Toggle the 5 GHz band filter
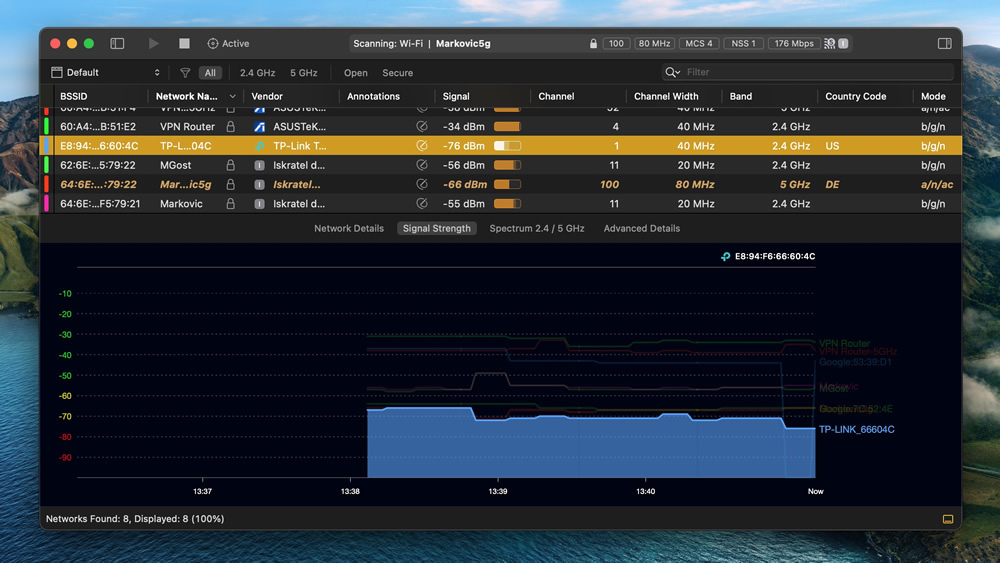 [x=304, y=73]
